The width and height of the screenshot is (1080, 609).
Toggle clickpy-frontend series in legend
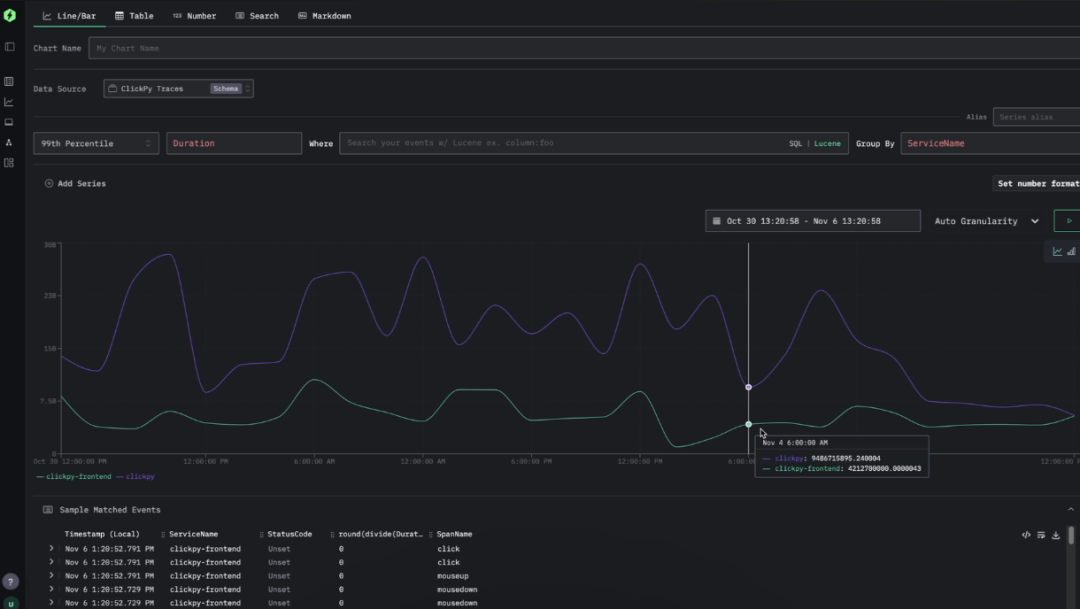pos(74,477)
